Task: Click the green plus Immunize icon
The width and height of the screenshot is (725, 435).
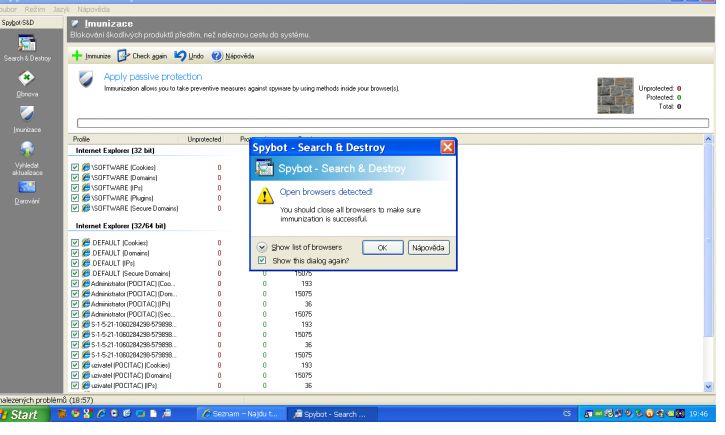Action: pyautogui.click(x=77, y=56)
